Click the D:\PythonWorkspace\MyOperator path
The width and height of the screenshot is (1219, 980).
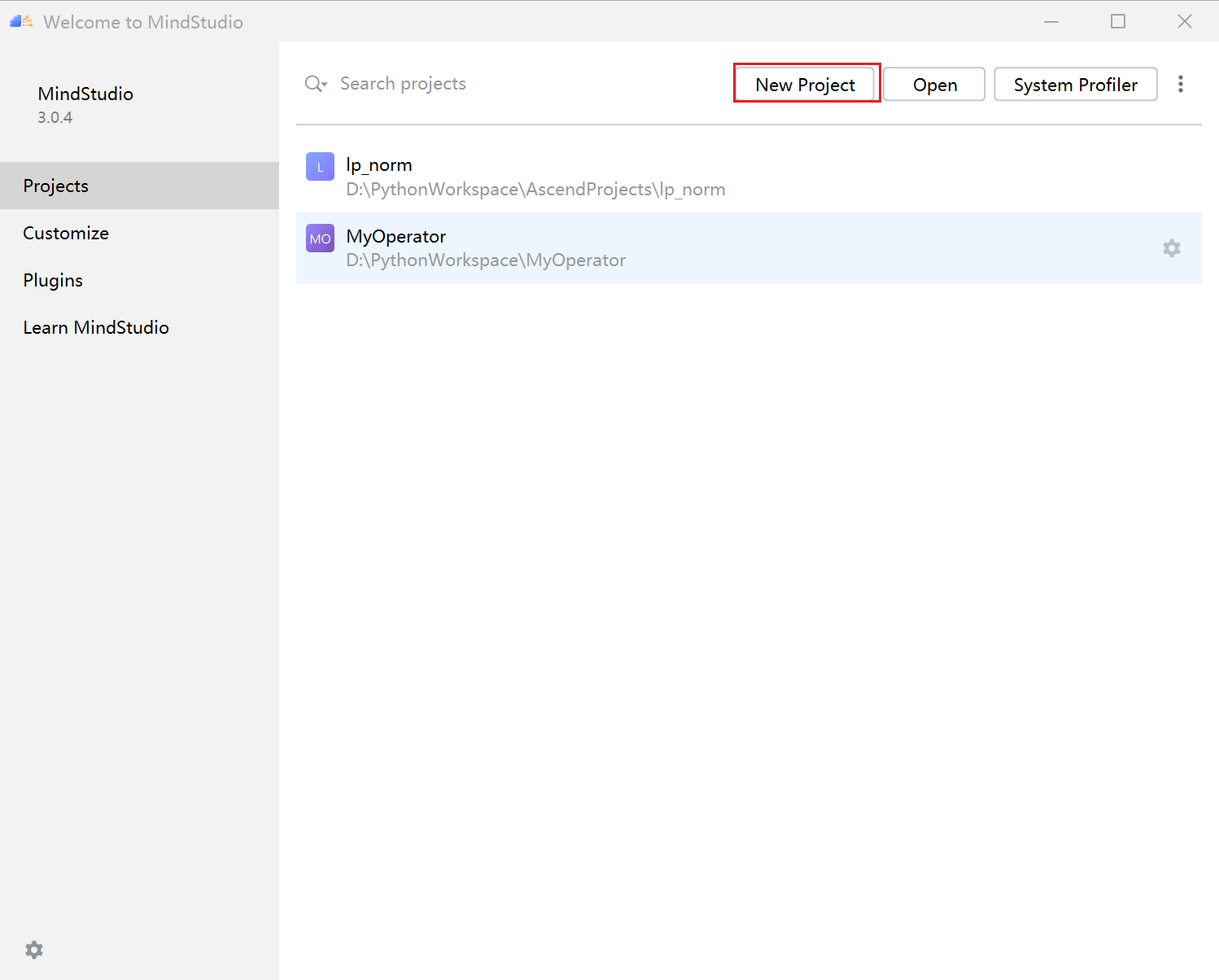[x=486, y=260]
